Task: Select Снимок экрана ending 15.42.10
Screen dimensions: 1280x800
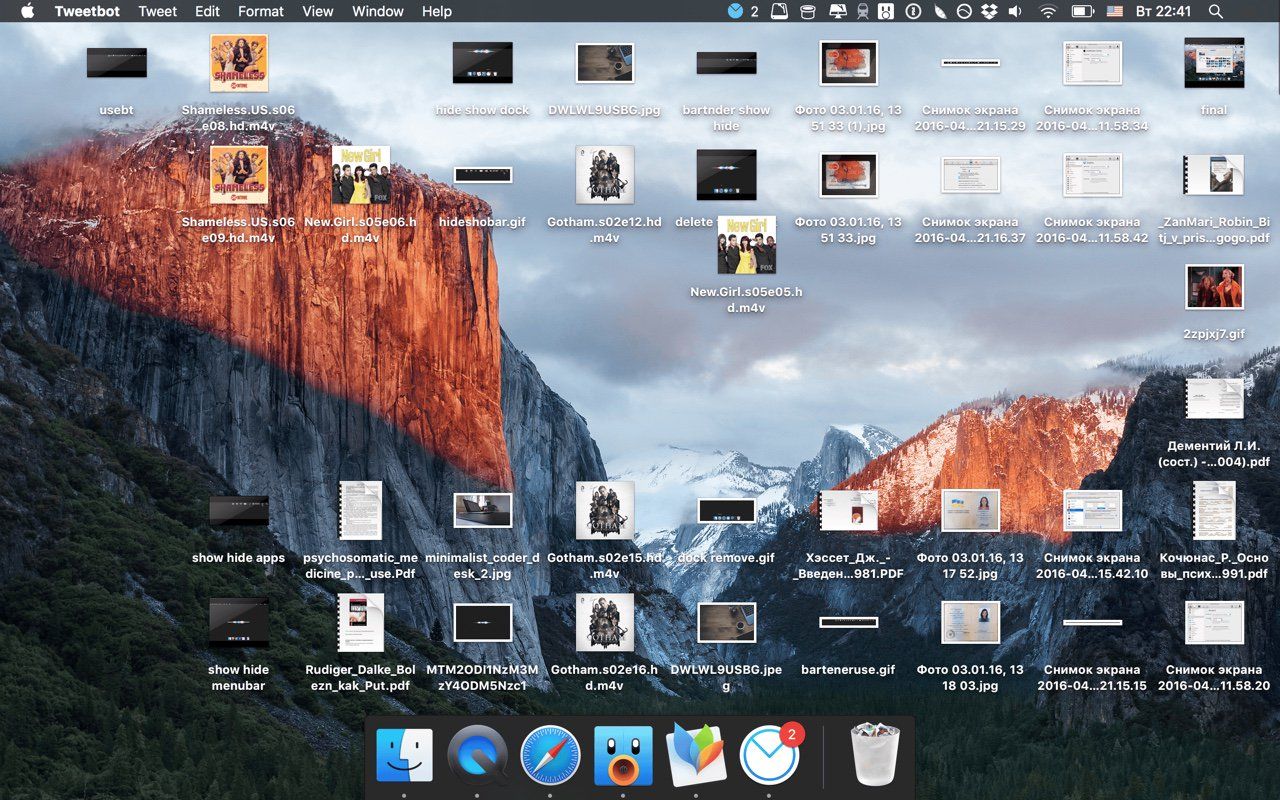Action: coord(1093,511)
